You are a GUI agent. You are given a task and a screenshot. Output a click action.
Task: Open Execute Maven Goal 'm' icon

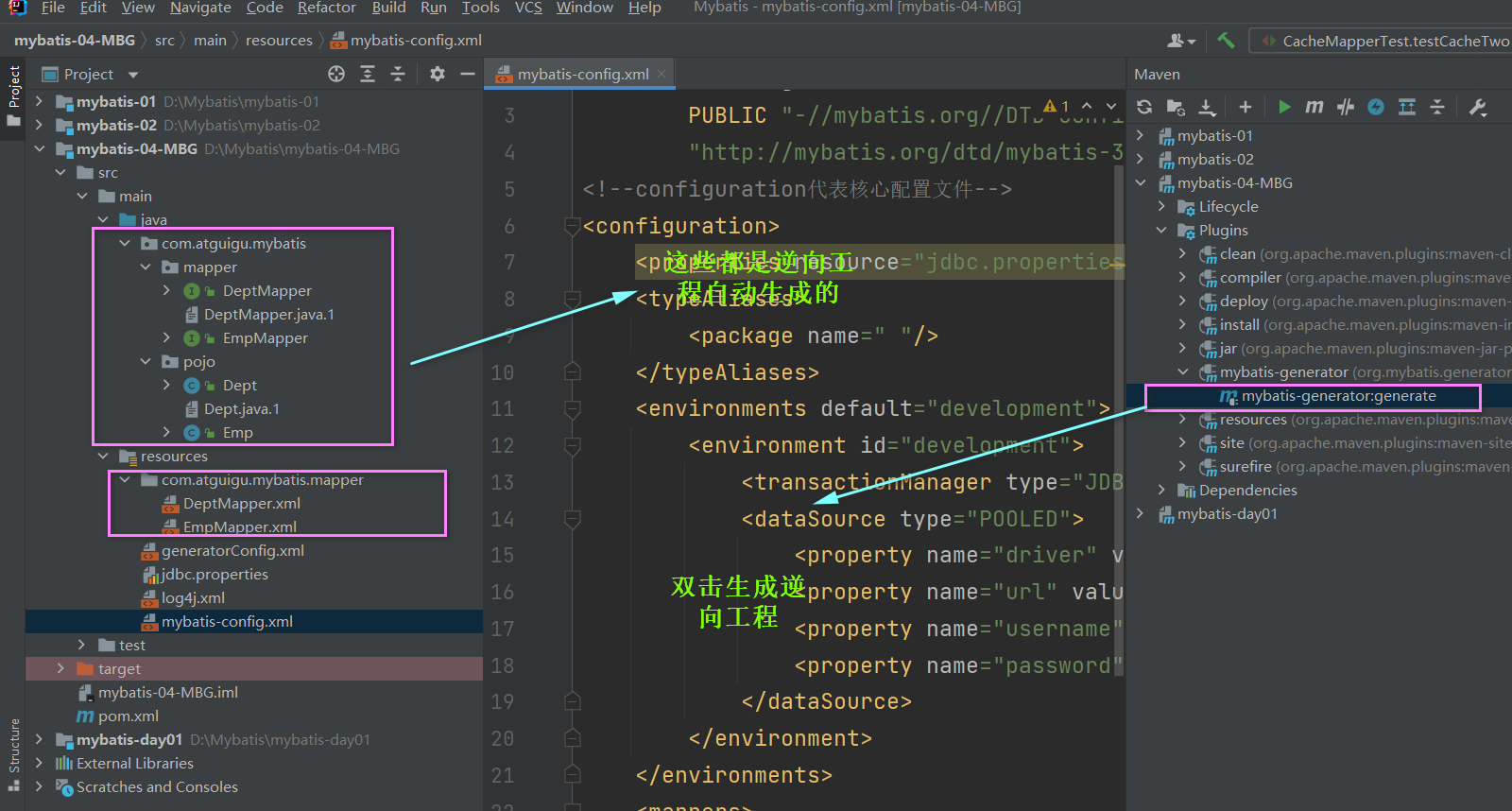(x=1314, y=107)
